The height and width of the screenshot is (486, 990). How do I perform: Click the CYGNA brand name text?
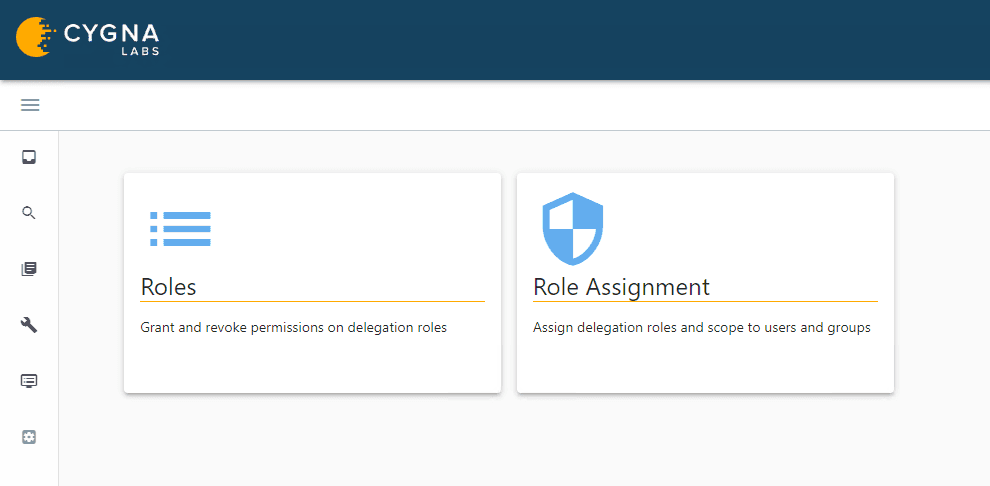click(111, 33)
